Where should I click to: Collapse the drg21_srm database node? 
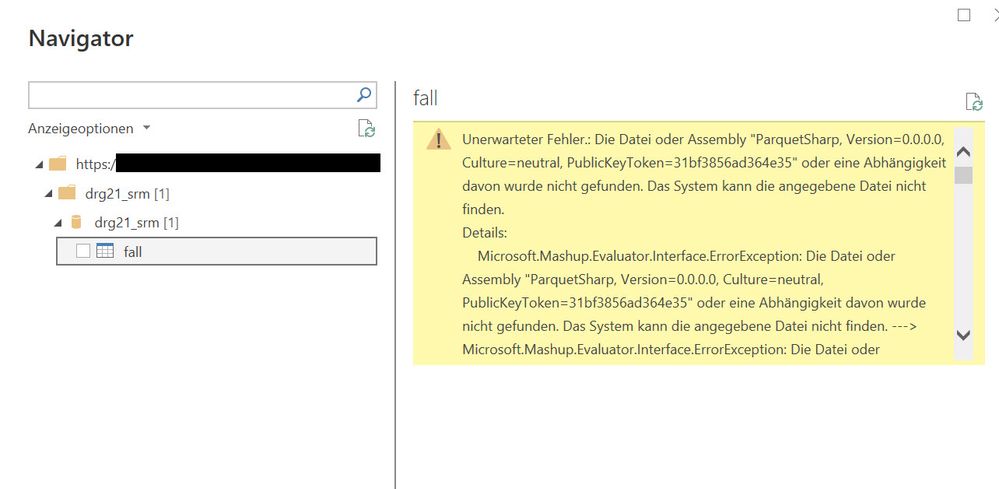pyautogui.click(x=58, y=223)
